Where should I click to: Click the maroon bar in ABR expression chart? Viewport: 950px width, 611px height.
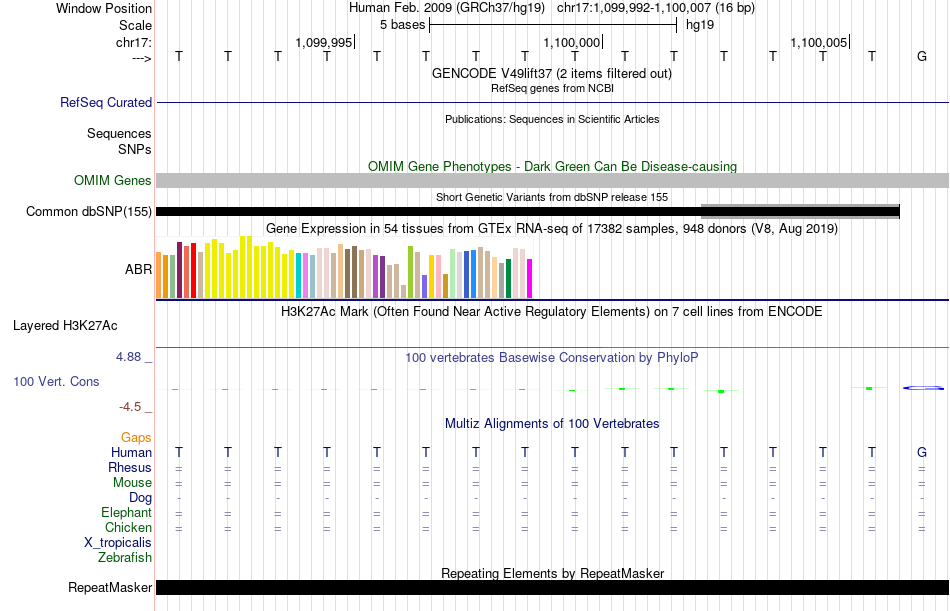(x=179, y=270)
